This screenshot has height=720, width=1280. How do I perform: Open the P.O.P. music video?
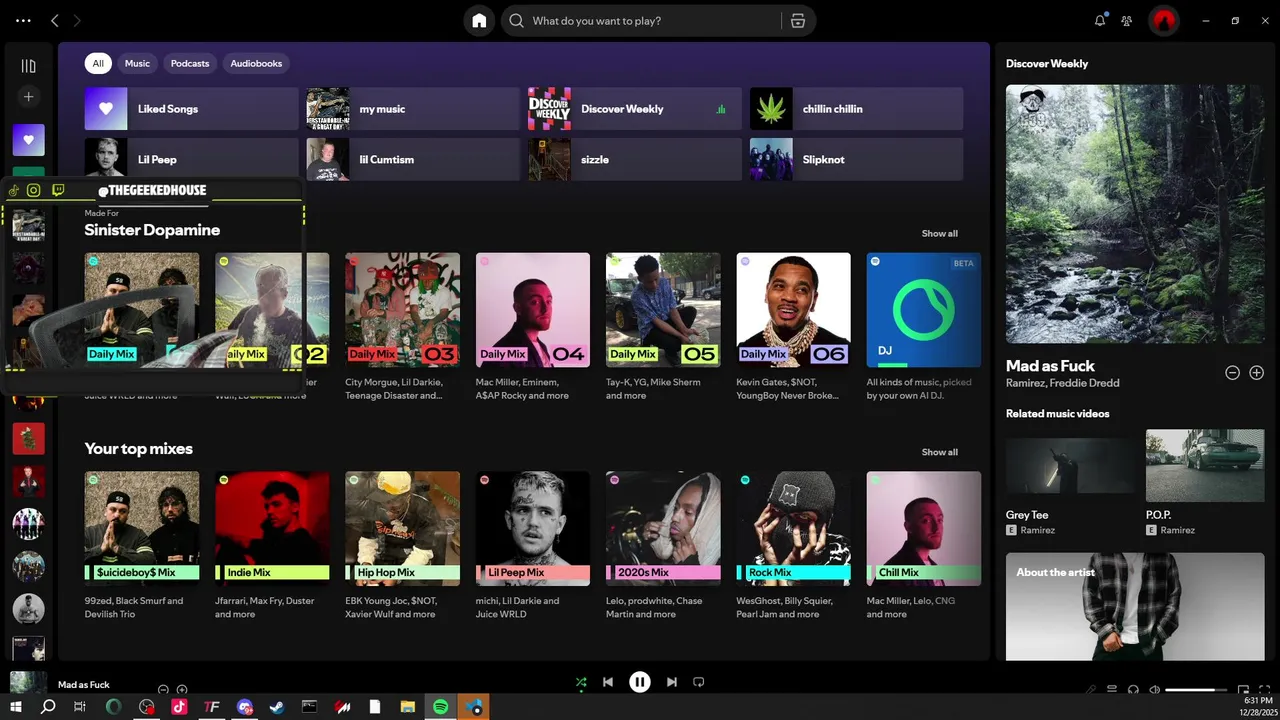pos(1205,482)
